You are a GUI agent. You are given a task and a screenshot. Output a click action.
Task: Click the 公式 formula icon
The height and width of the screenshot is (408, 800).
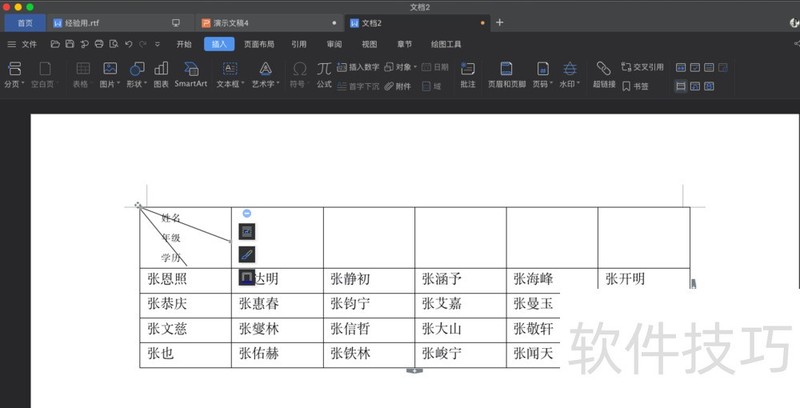[324, 74]
